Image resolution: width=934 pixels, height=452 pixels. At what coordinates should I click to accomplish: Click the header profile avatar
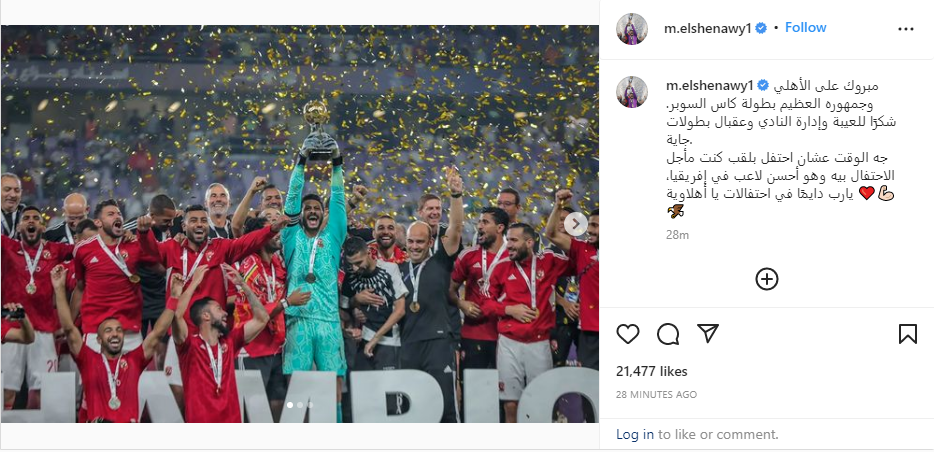click(x=632, y=29)
